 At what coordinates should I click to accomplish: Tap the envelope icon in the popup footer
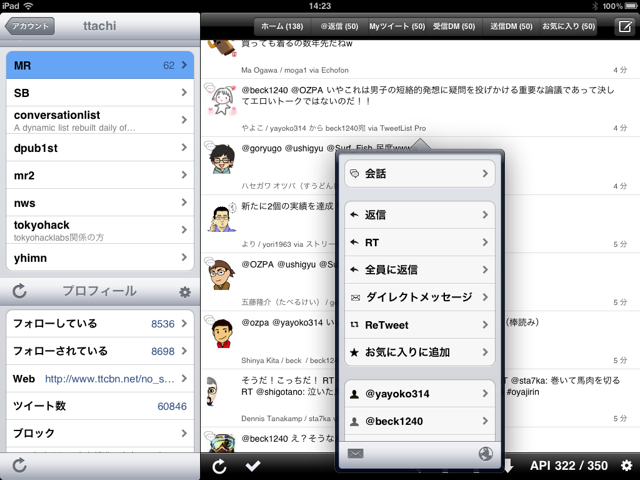[x=355, y=454]
